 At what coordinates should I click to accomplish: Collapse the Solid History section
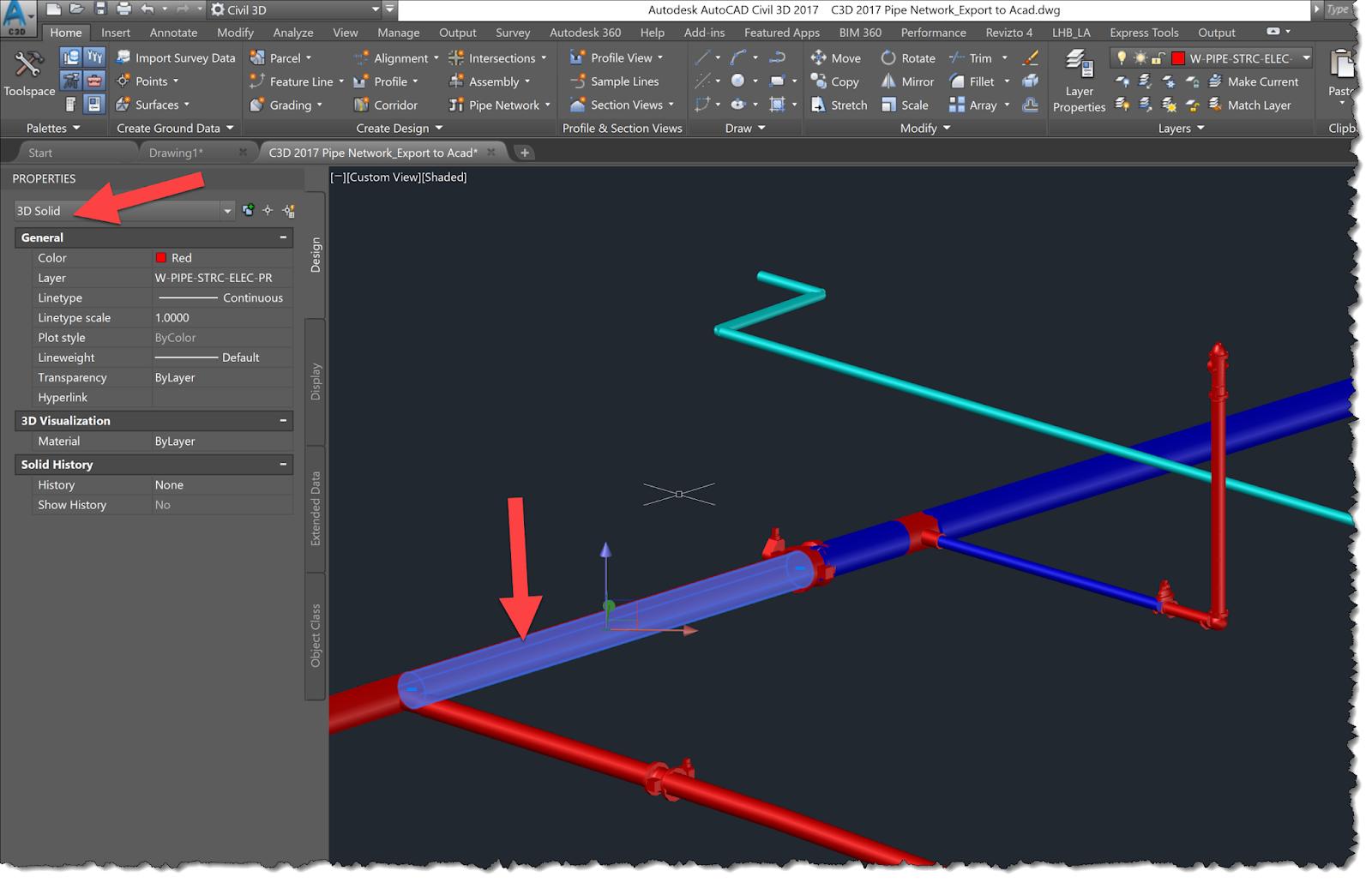pos(283,465)
